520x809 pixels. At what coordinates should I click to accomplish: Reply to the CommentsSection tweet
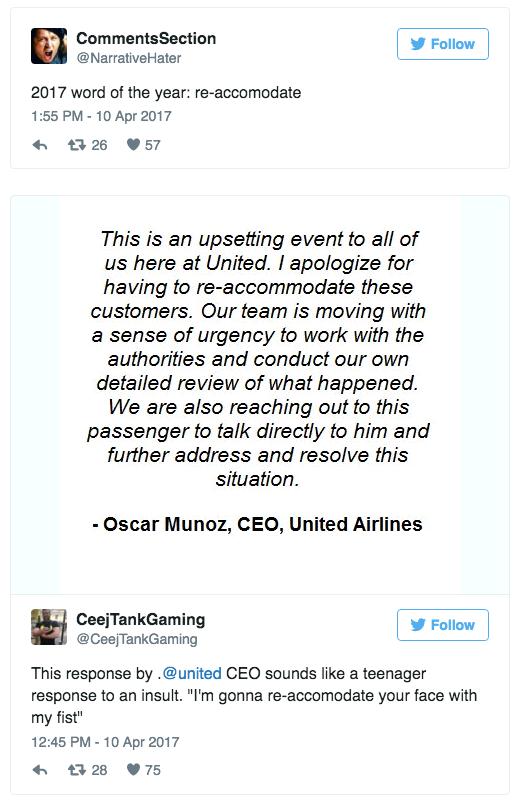[x=40, y=145]
